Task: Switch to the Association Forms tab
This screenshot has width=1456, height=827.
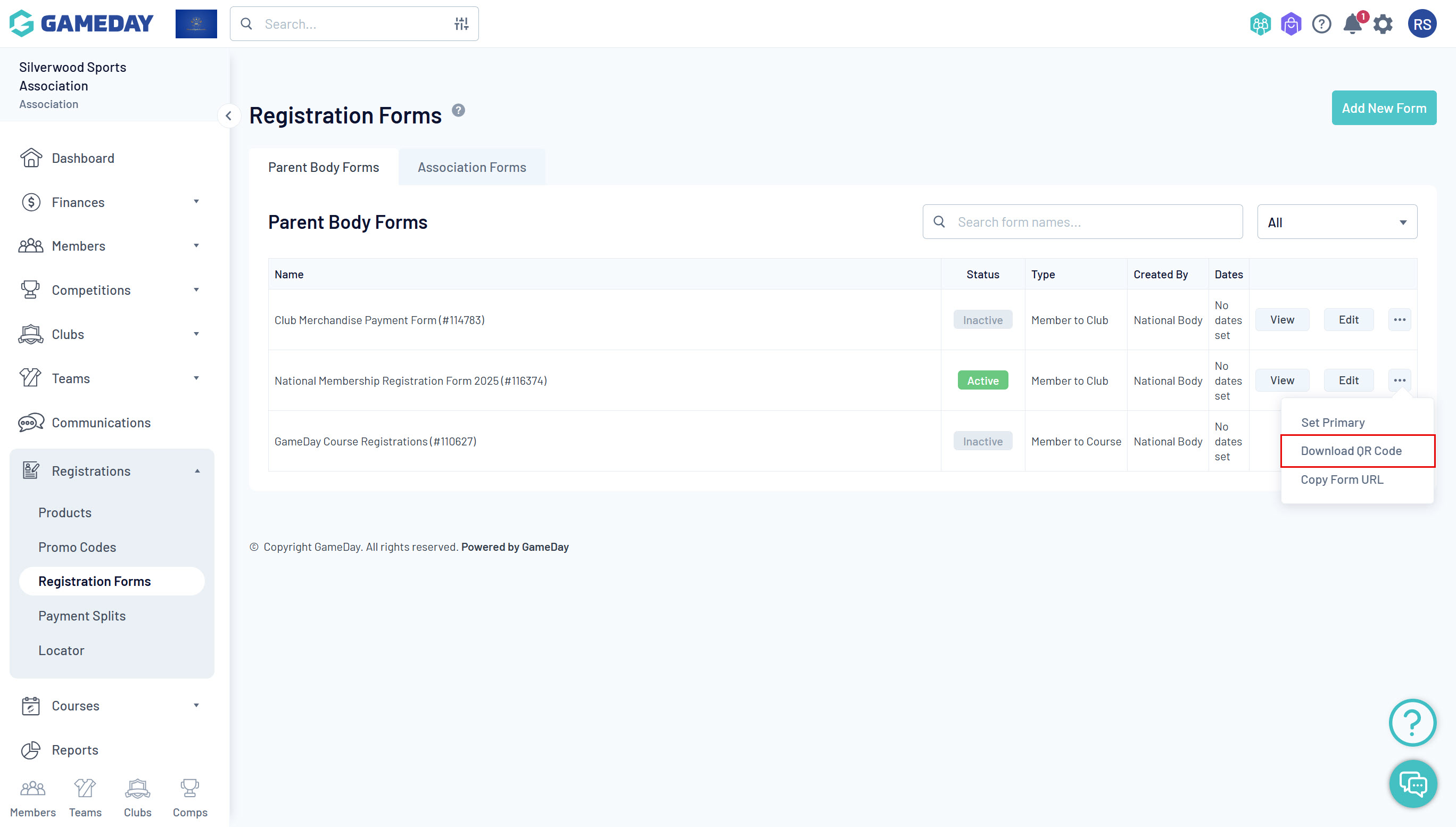Action: (x=471, y=167)
